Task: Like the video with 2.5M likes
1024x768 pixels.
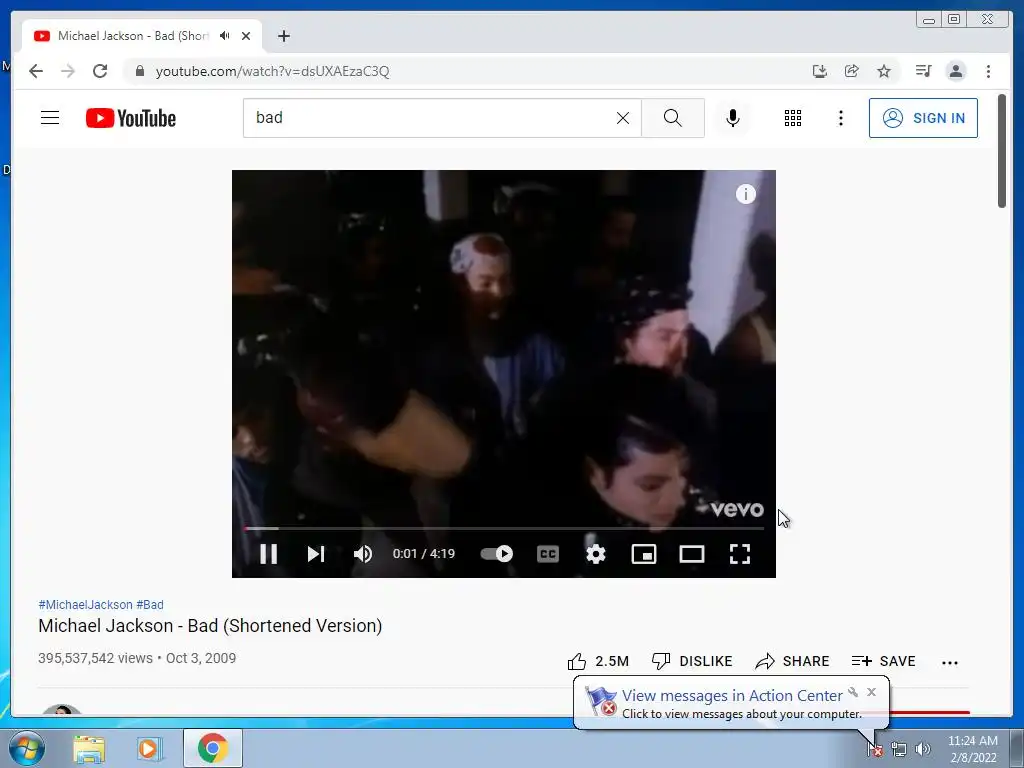Action: point(598,662)
